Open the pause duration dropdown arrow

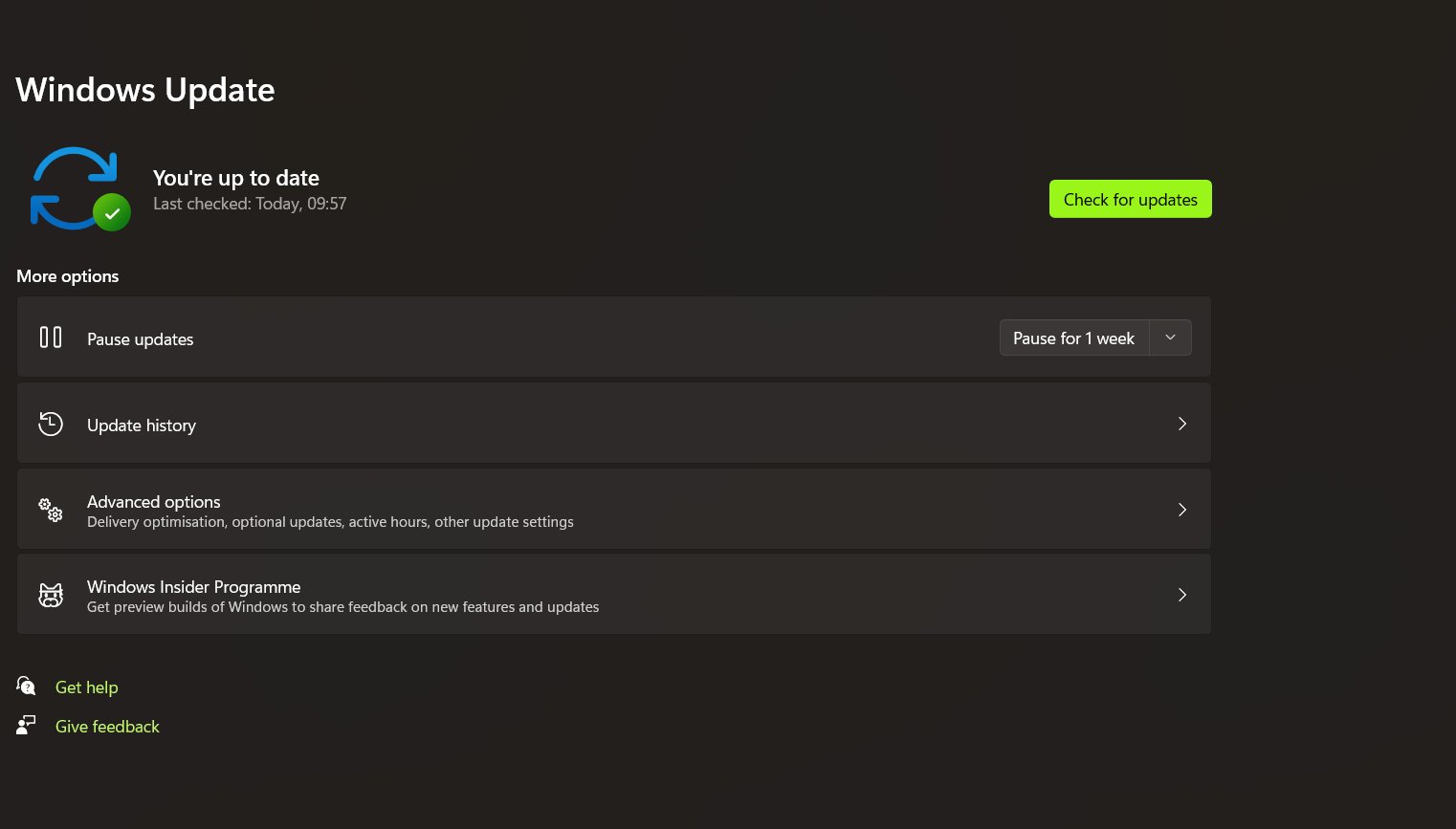click(1170, 338)
